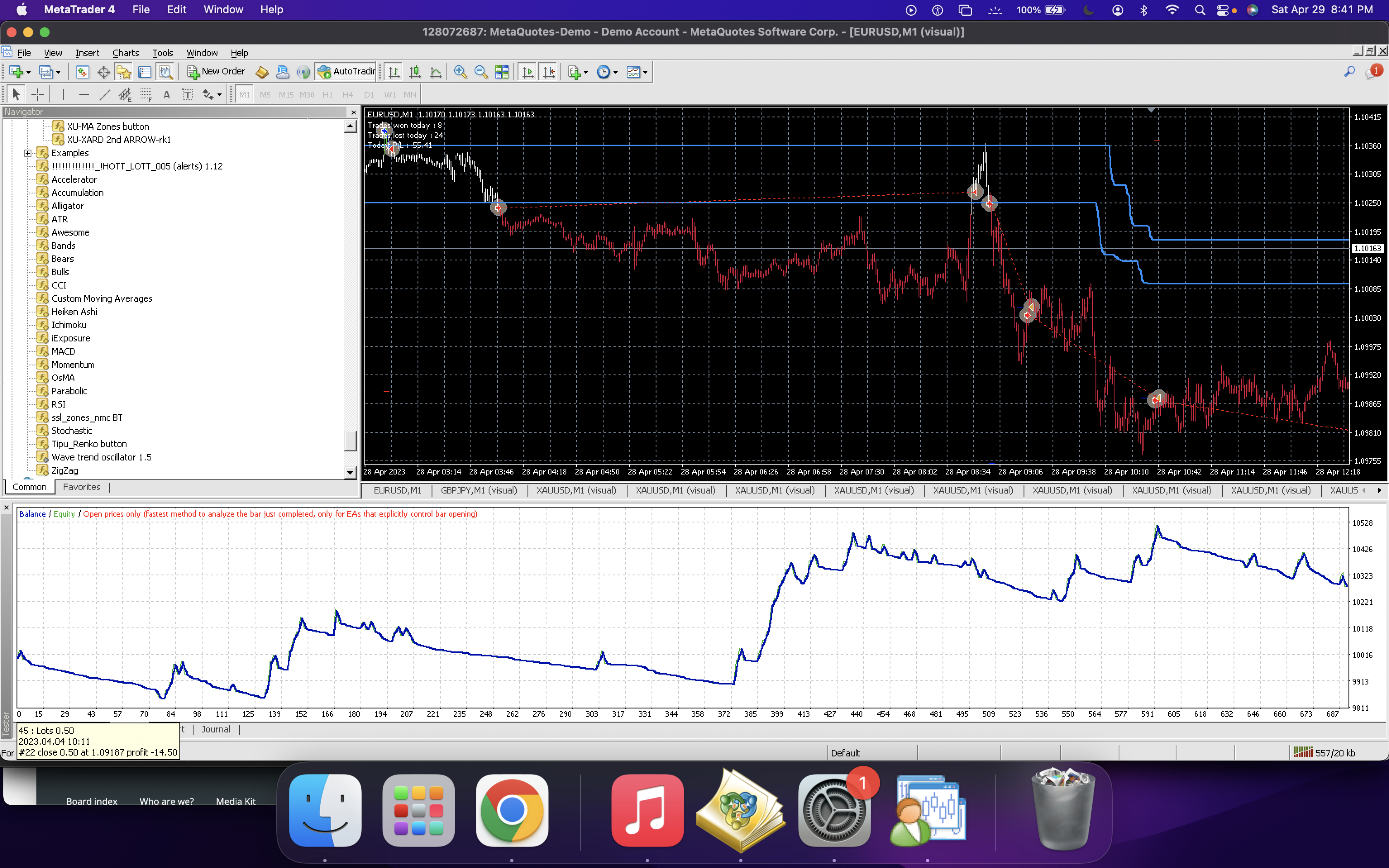This screenshot has height=868, width=1389.
Task: Click the New Order button
Action: click(x=216, y=72)
